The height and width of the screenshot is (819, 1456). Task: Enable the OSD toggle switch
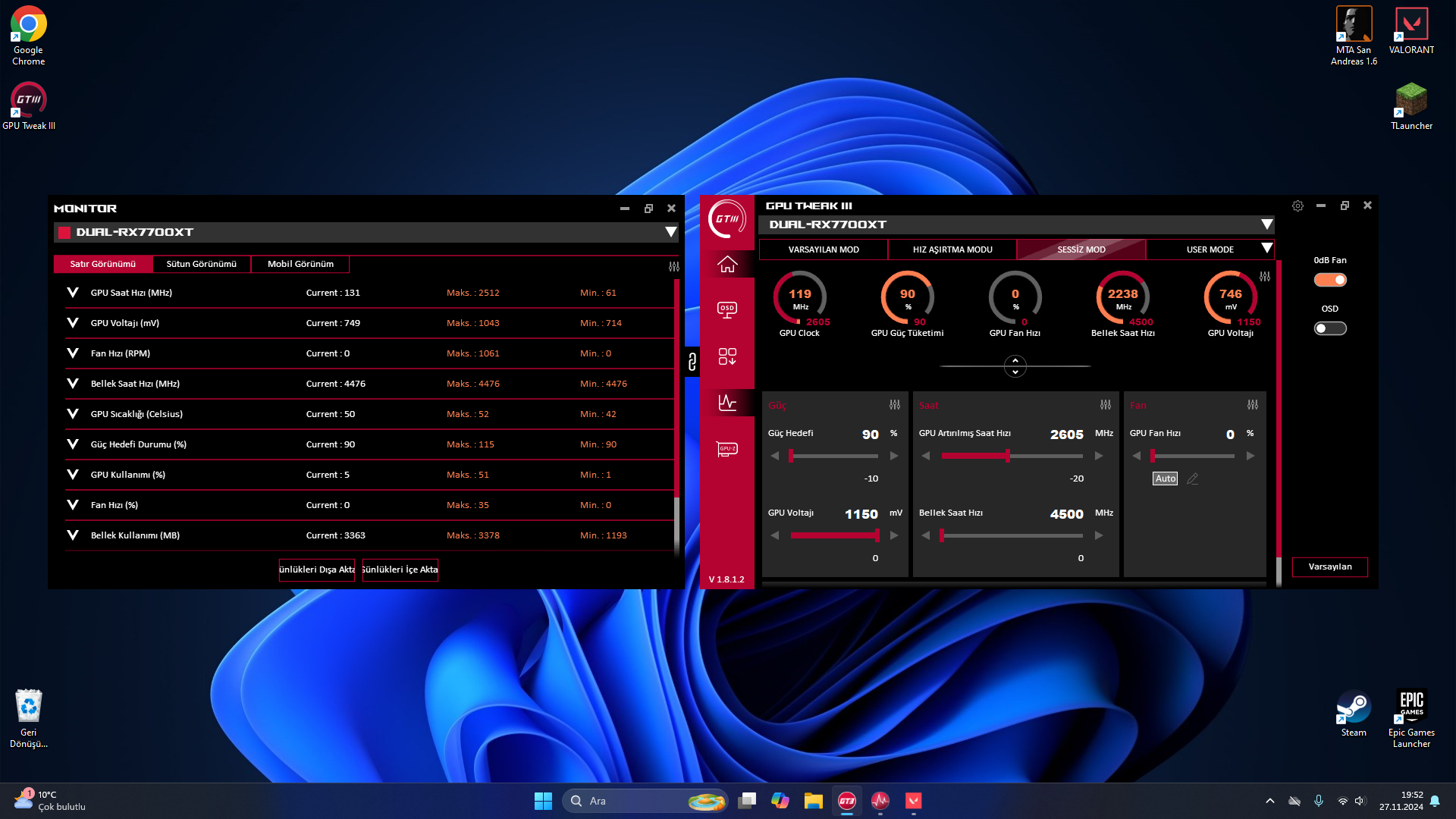[1330, 328]
